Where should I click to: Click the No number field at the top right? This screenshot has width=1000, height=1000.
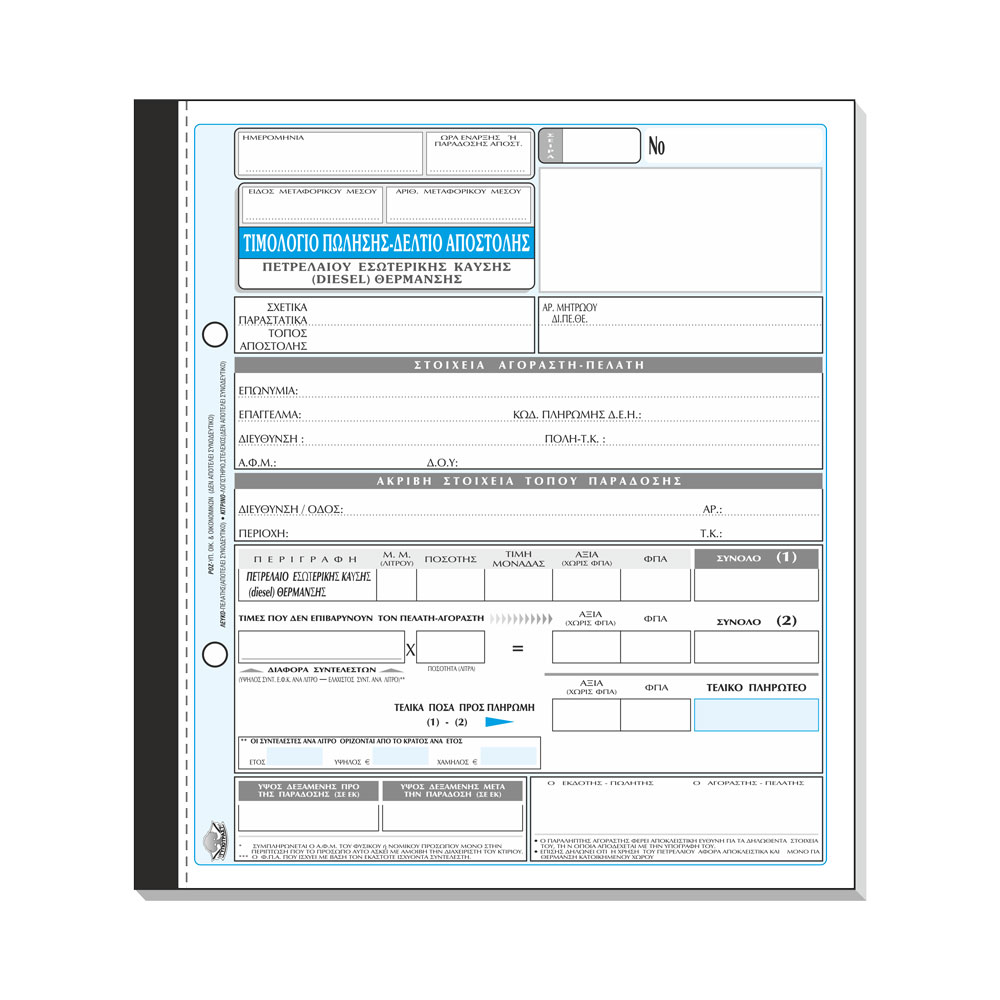click(x=733, y=146)
